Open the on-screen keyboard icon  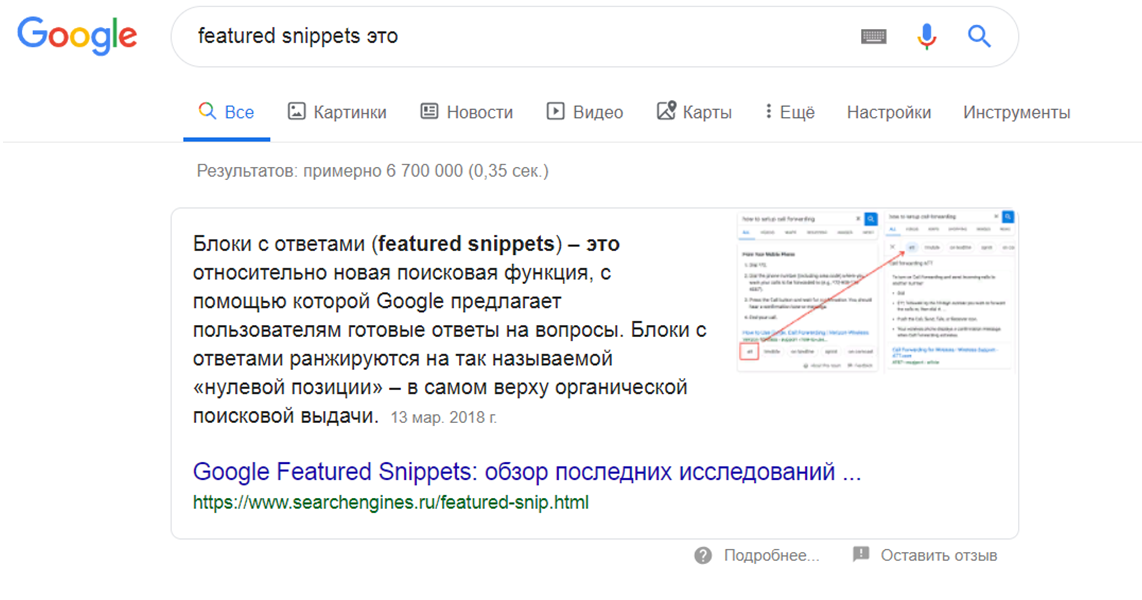(x=876, y=35)
